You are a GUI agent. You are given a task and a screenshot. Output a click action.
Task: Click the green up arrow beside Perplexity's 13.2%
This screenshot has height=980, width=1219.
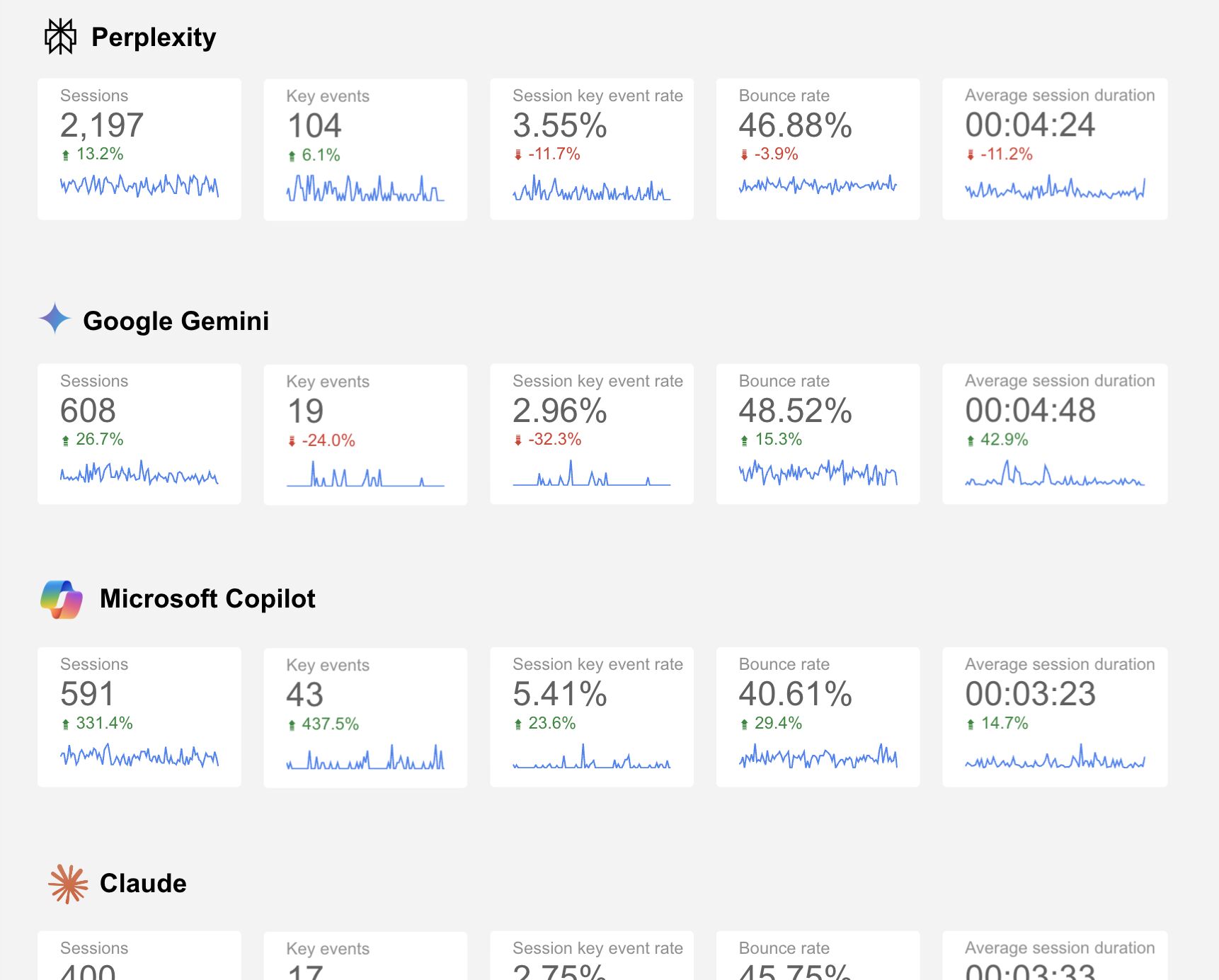coord(66,155)
